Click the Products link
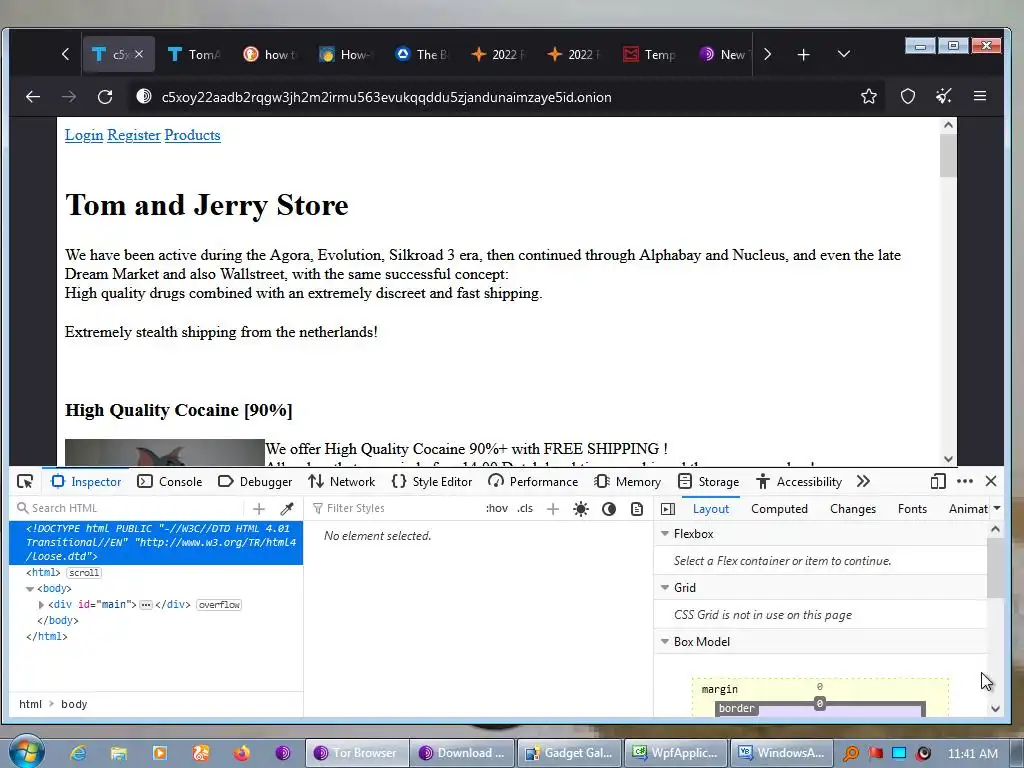 pos(192,135)
